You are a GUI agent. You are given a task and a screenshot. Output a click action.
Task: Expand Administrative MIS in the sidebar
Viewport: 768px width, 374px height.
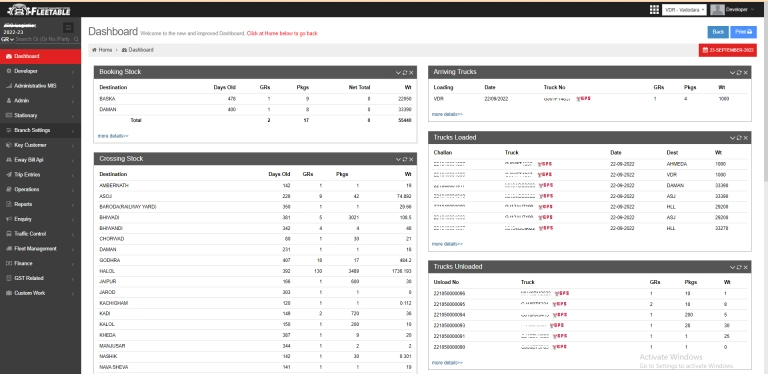[x=40, y=86]
